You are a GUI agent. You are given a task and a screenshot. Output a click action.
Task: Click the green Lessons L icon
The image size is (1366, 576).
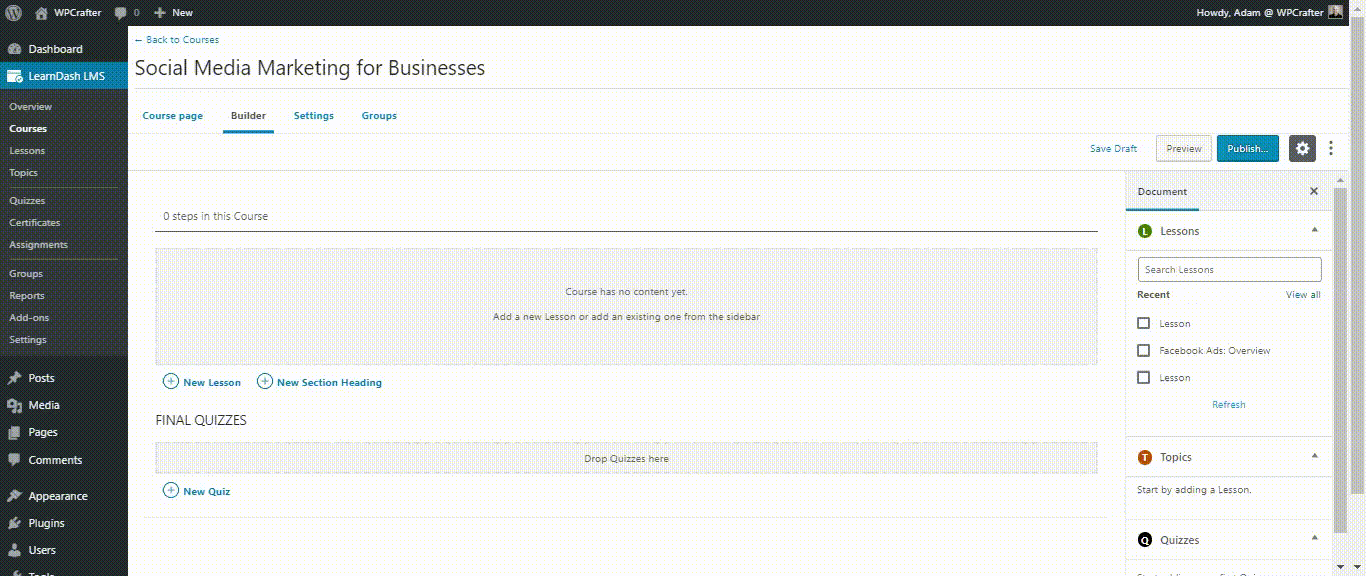pyautogui.click(x=1145, y=231)
